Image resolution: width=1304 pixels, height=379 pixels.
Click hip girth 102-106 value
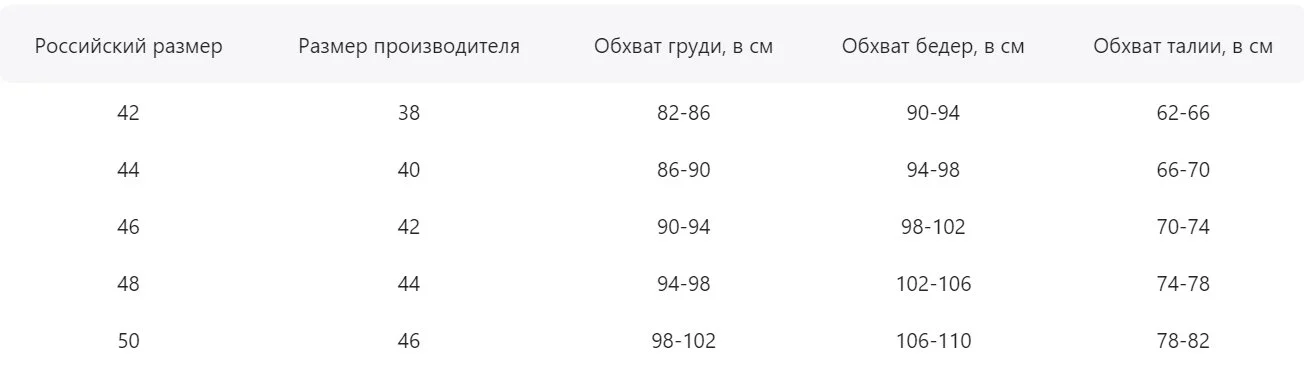point(933,284)
